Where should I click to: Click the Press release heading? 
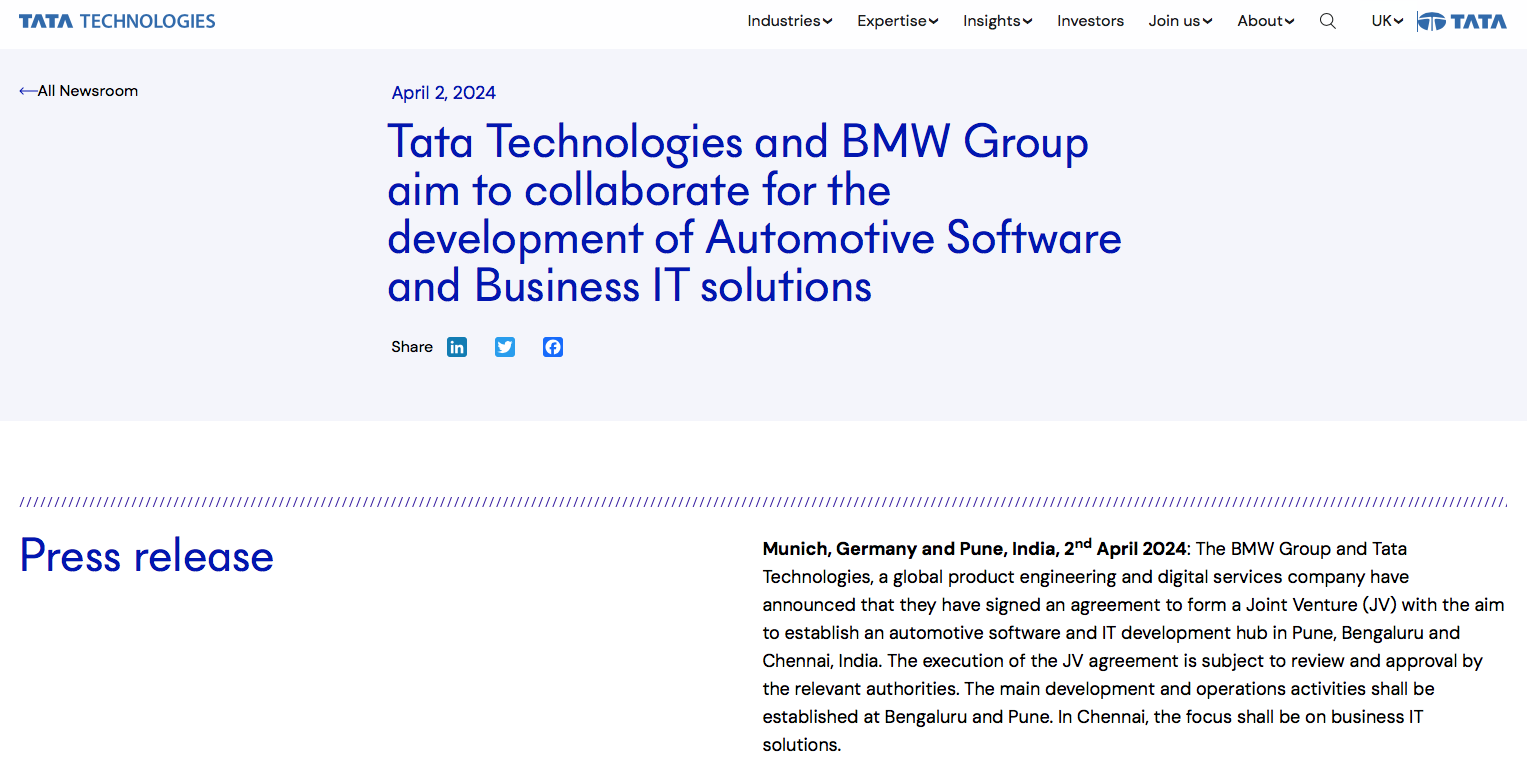[147, 556]
